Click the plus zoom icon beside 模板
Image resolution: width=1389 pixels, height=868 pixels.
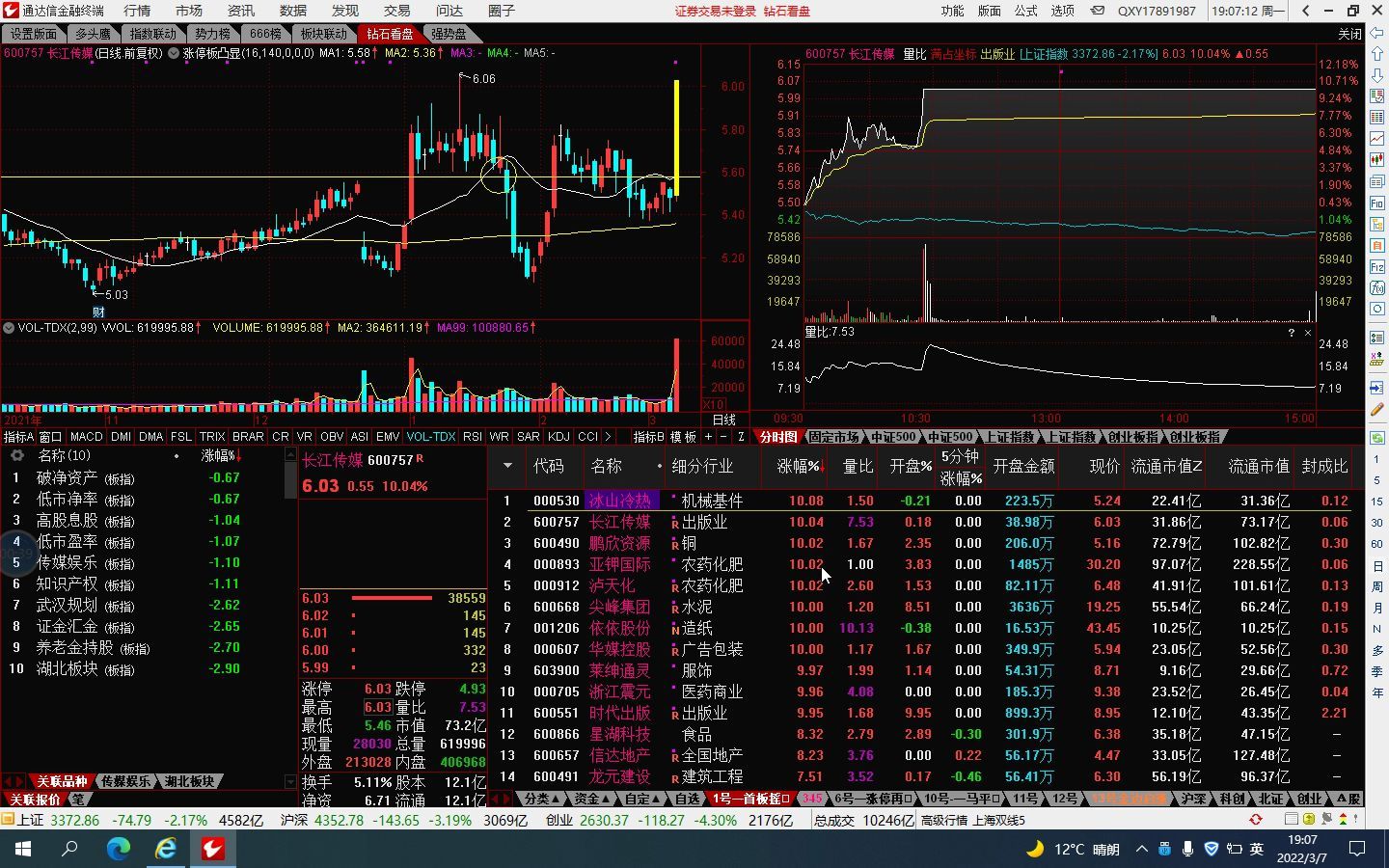(708, 436)
